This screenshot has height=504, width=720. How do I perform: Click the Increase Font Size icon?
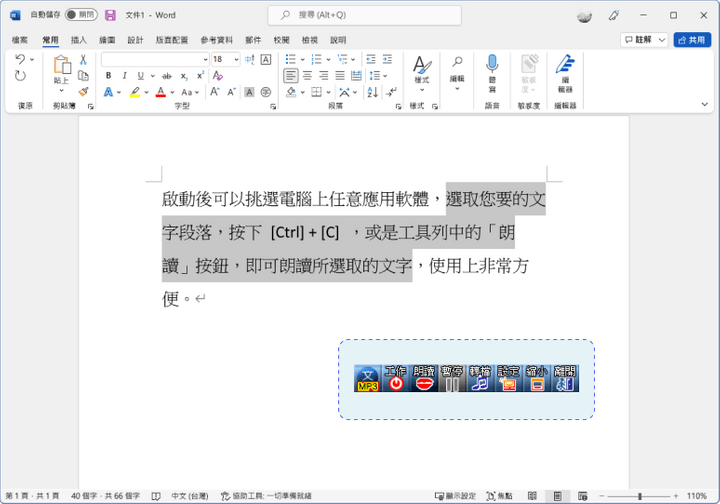(x=214, y=92)
